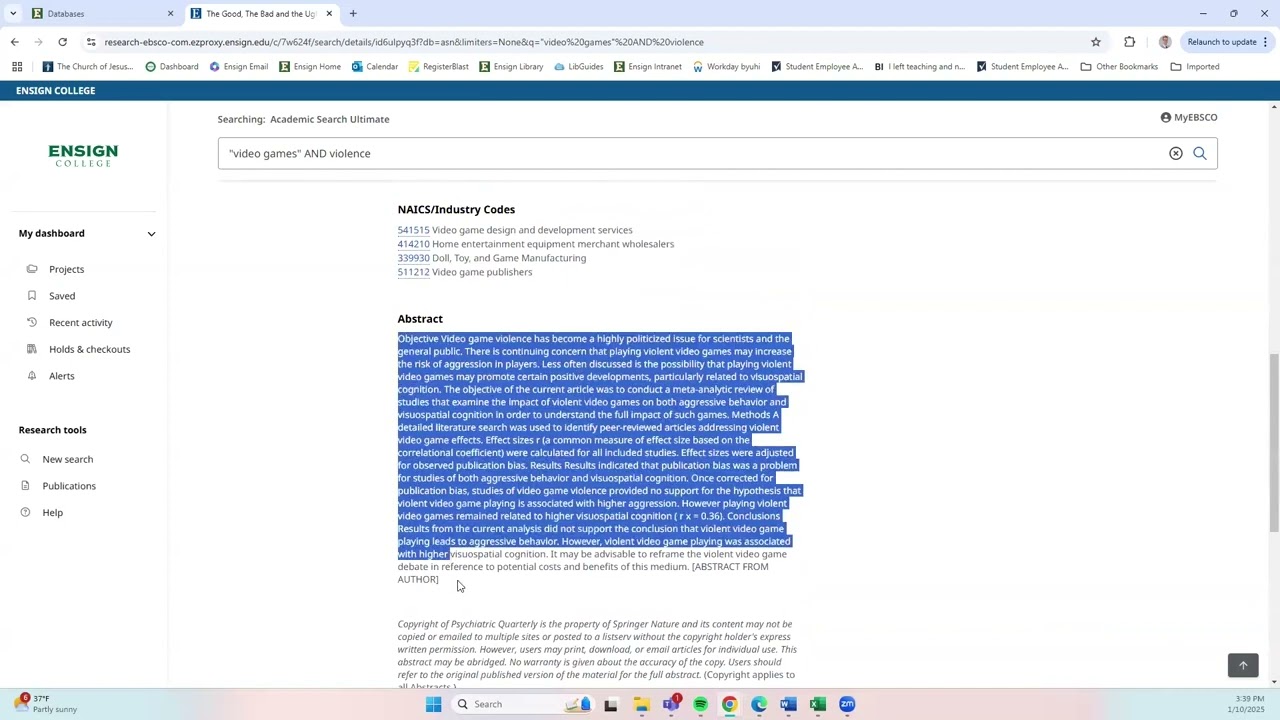
Task: Open weather widget 37°F Partly sunny
Action: click(x=45, y=704)
